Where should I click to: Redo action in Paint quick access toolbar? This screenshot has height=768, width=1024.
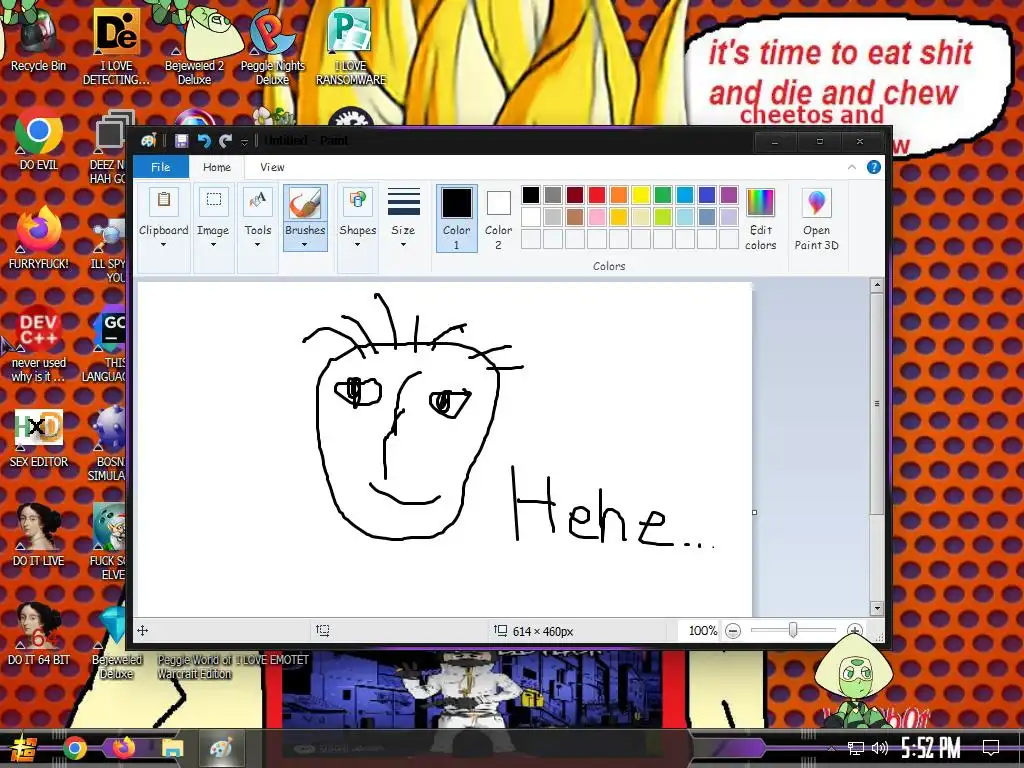[226, 140]
